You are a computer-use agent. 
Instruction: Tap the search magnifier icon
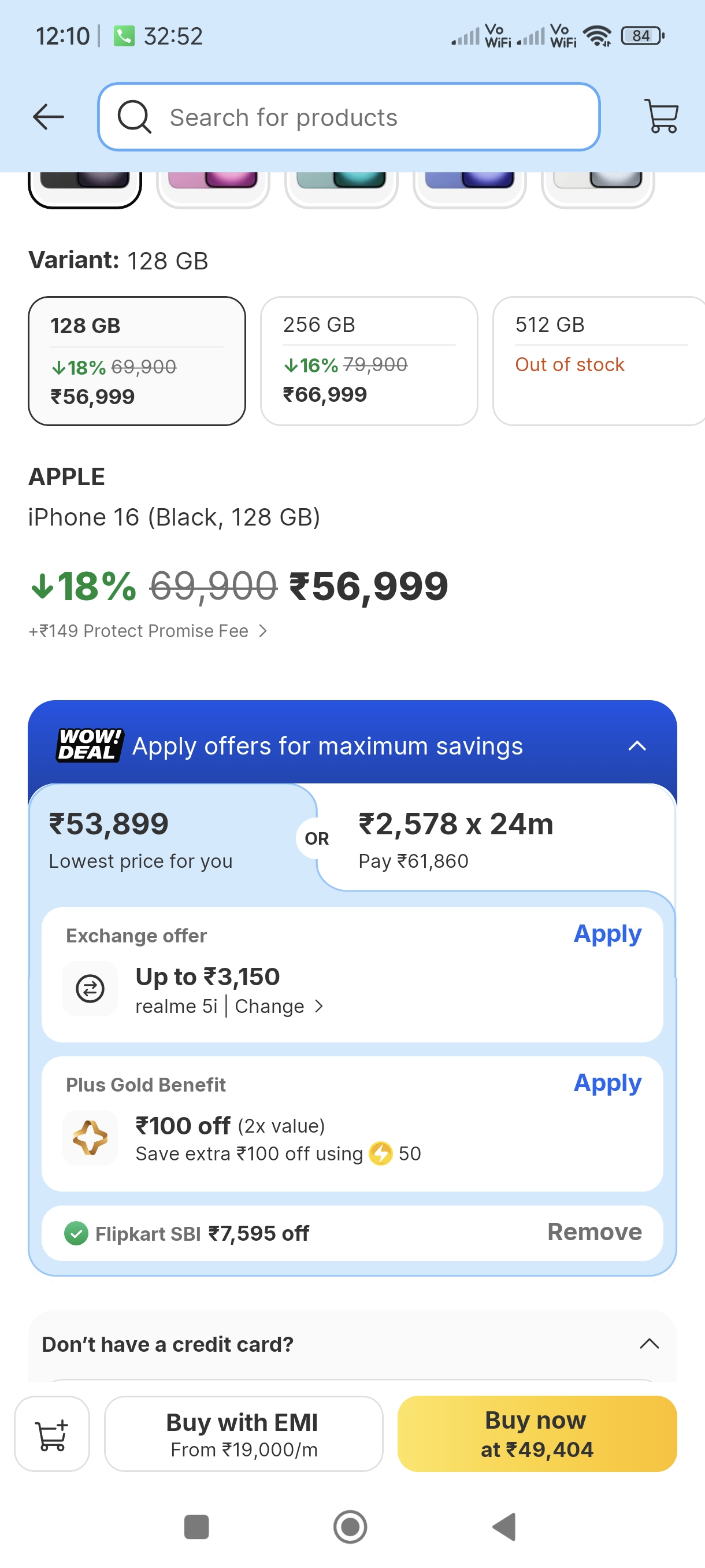point(134,117)
